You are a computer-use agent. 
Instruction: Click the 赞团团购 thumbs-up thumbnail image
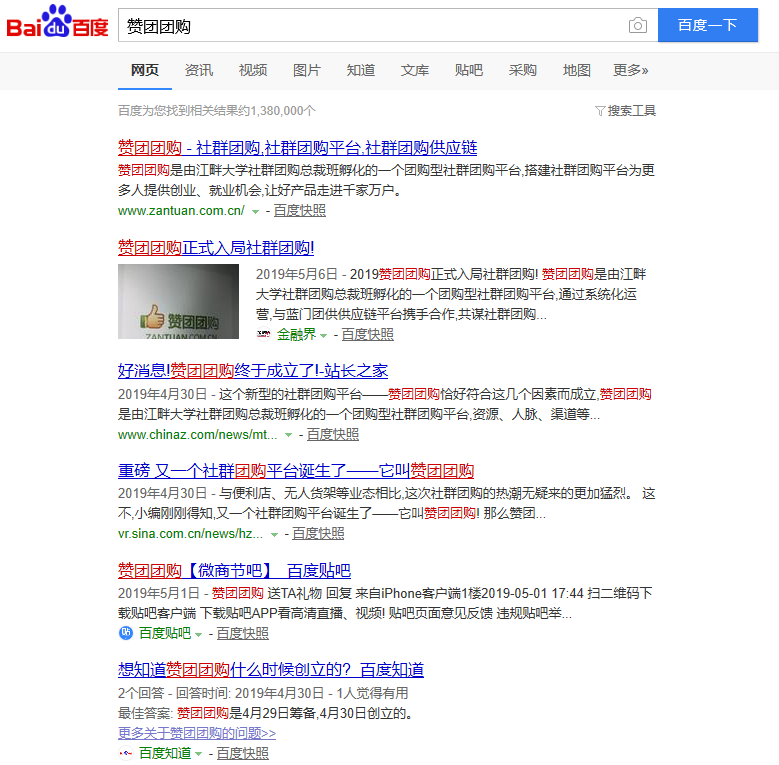pos(178,302)
